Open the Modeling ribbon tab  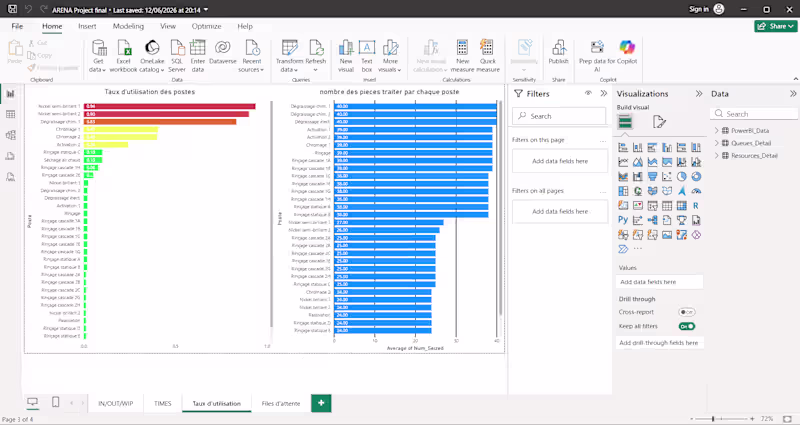coord(128,26)
